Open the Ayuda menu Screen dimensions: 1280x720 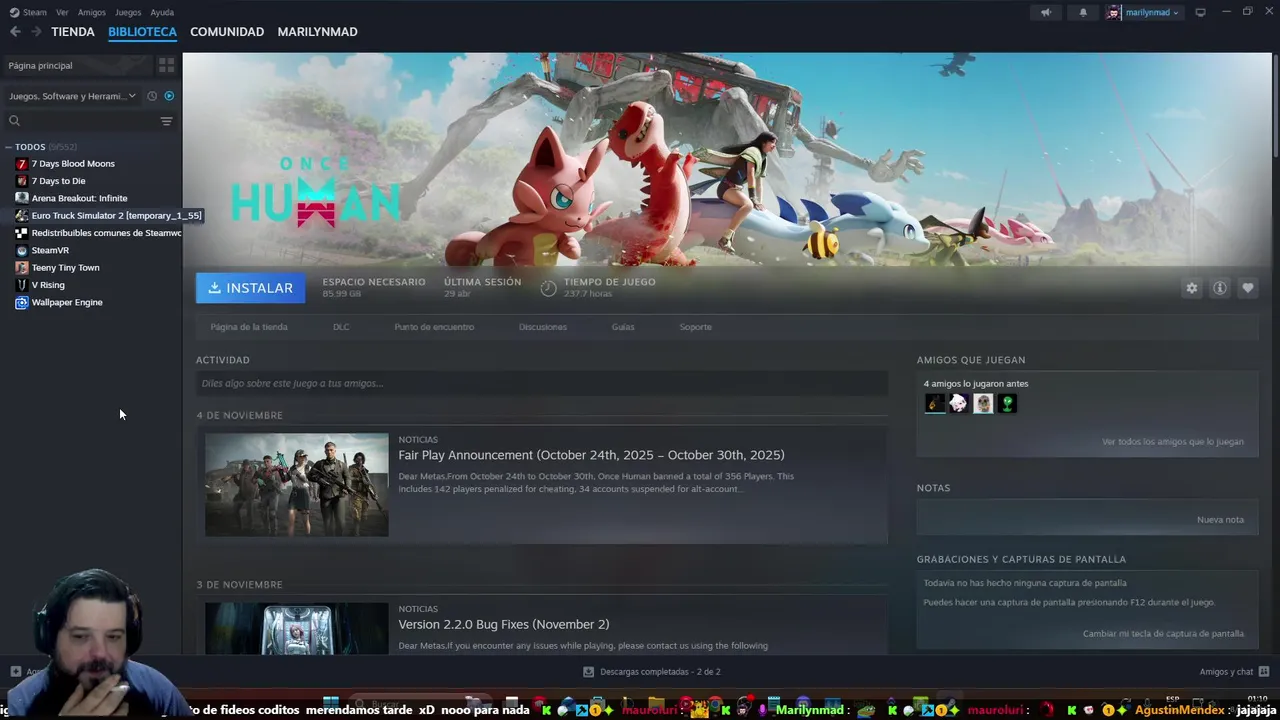tap(162, 12)
